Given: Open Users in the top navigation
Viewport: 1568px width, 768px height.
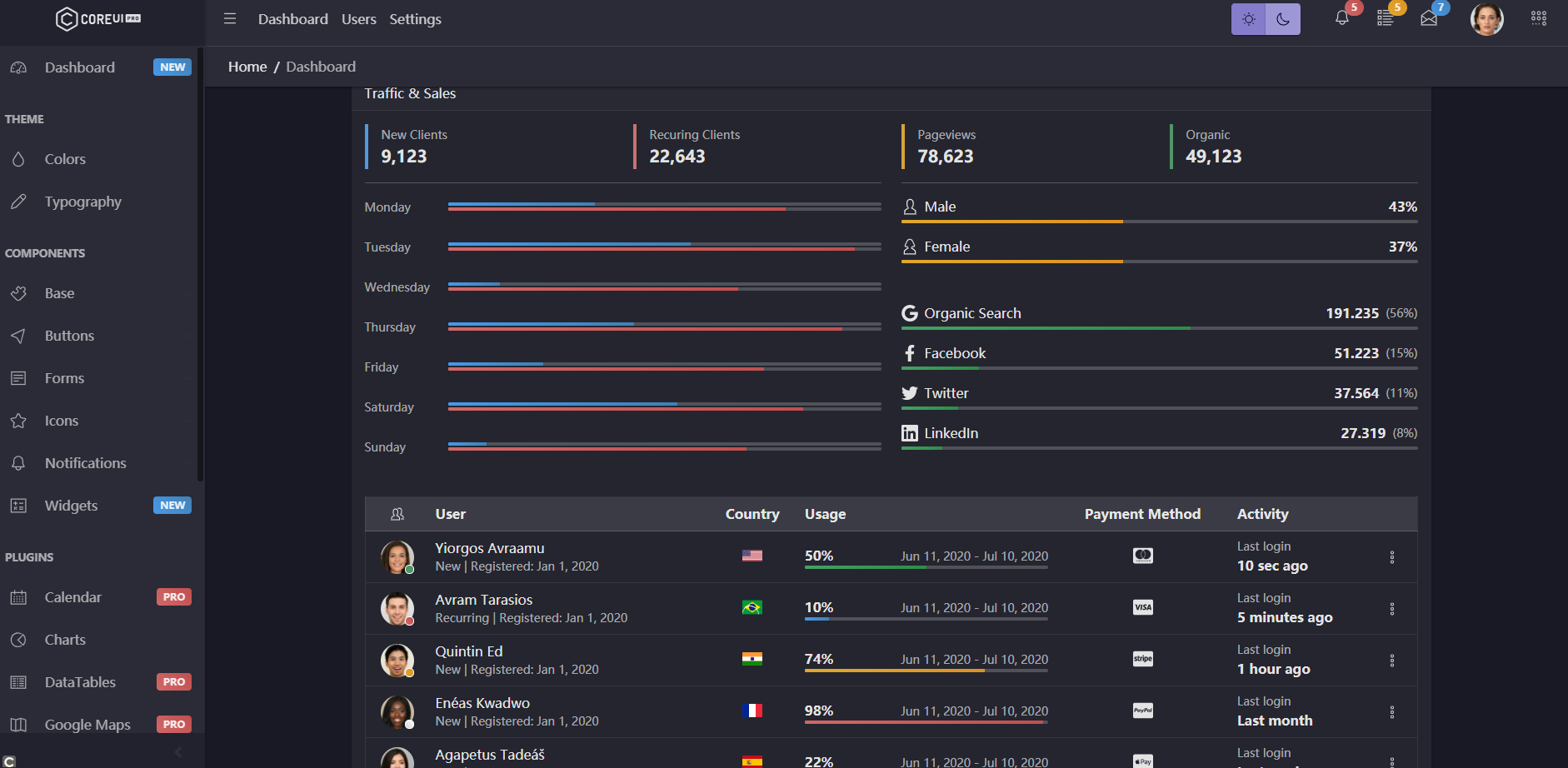Looking at the screenshot, I should (359, 19).
